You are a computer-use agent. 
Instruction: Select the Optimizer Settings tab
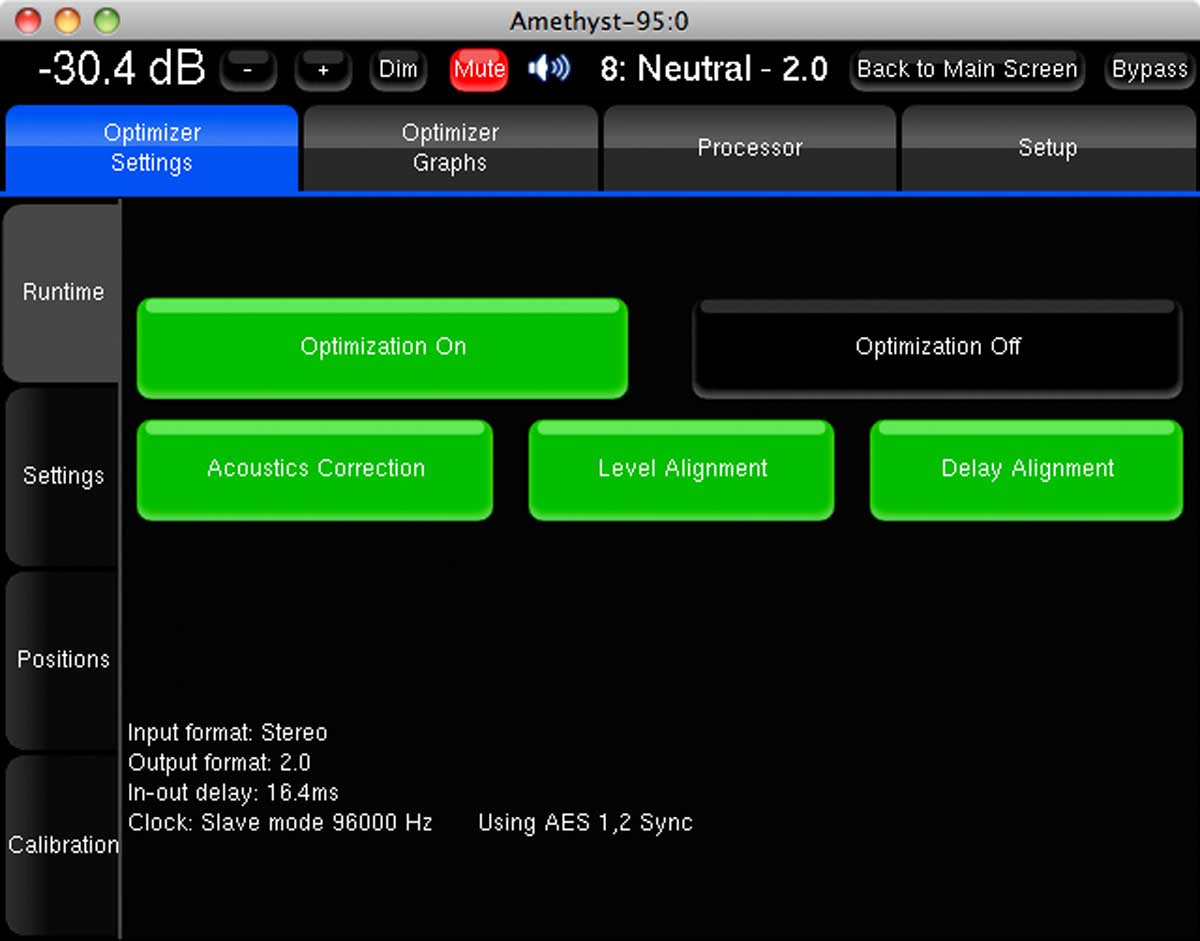pyautogui.click(x=152, y=148)
